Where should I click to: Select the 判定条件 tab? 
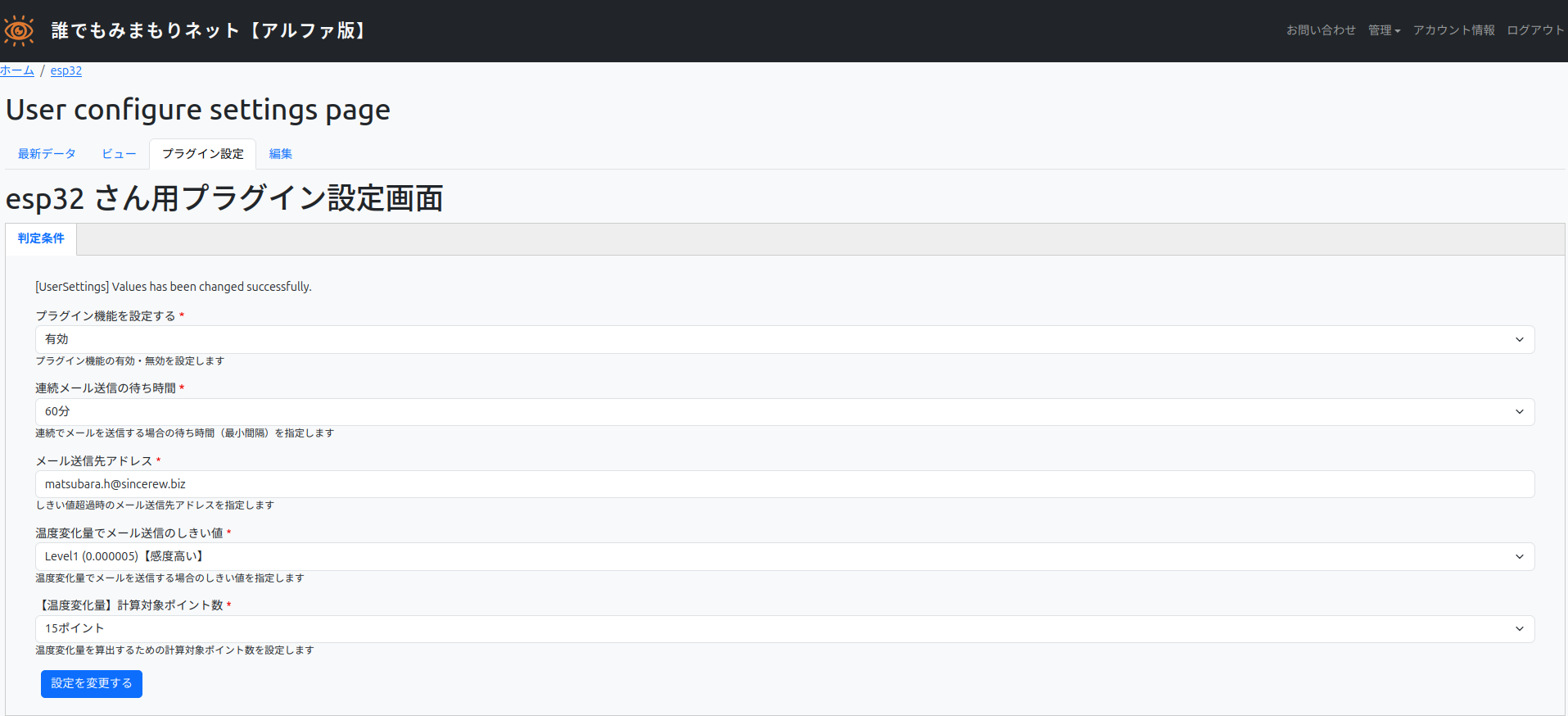(x=41, y=238)
